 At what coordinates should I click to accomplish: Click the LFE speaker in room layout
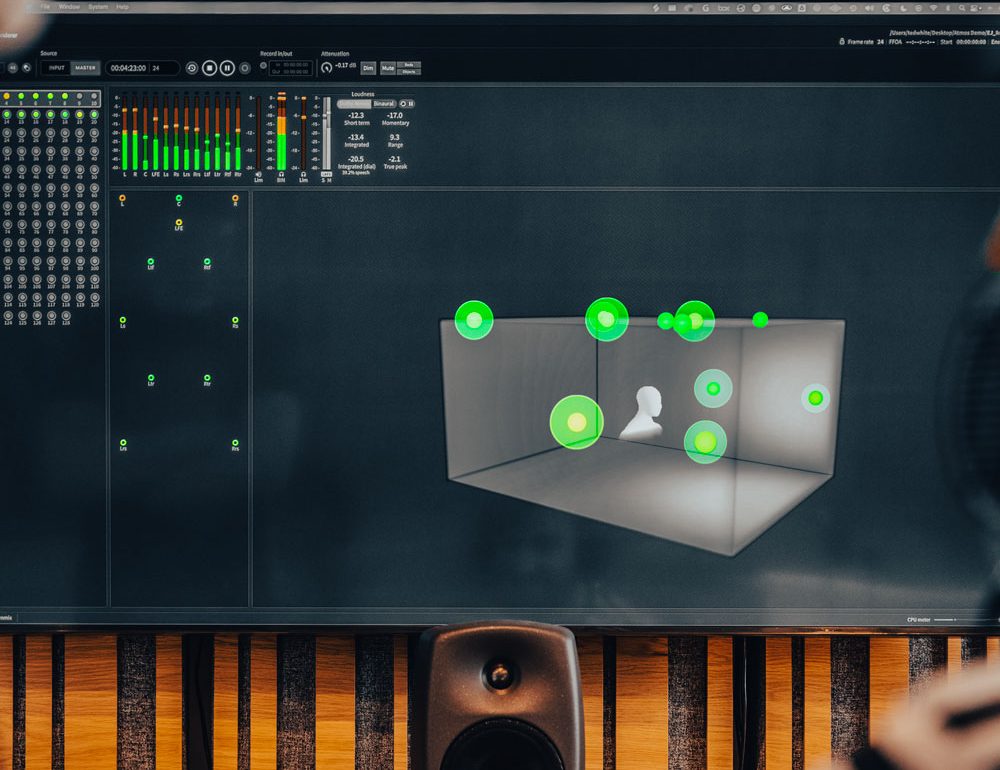click(x=179, y=223)
